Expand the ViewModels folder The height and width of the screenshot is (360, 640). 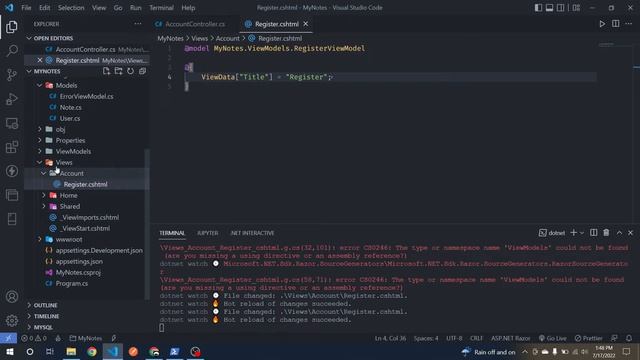[x=40, y=151]
